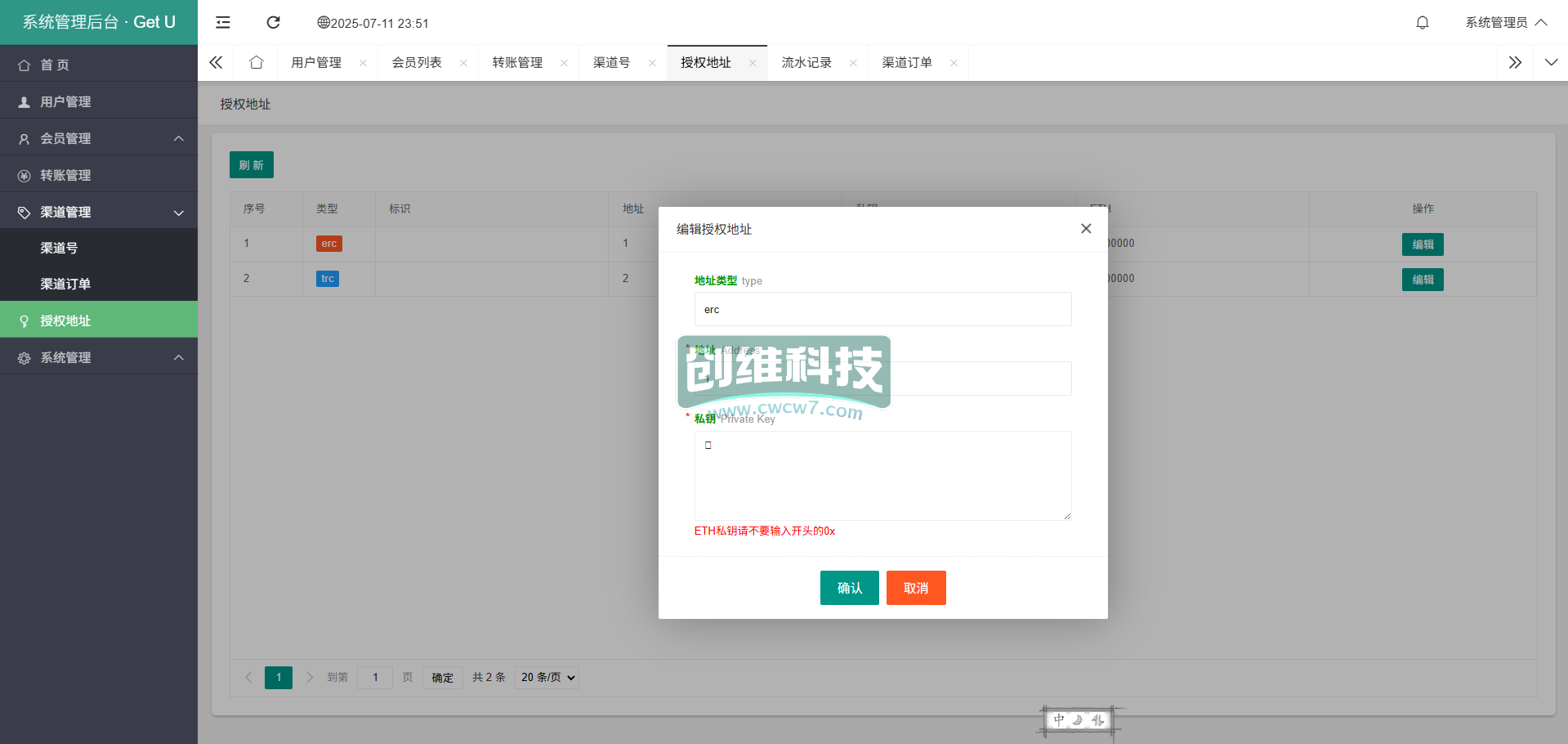
Task: Click the refresh page icon in header
Action: [274, 22]
